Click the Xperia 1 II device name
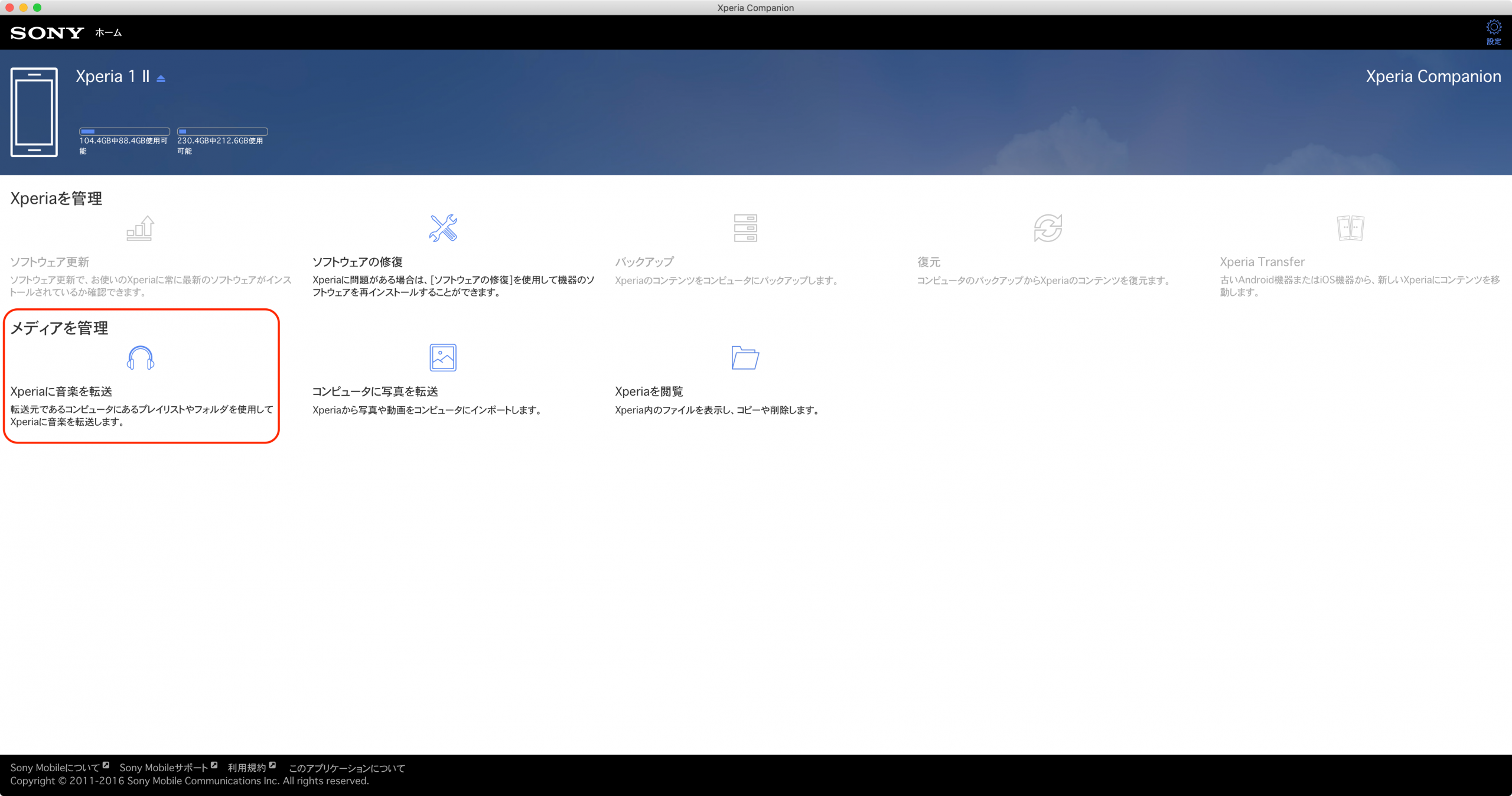 point(113,77)
